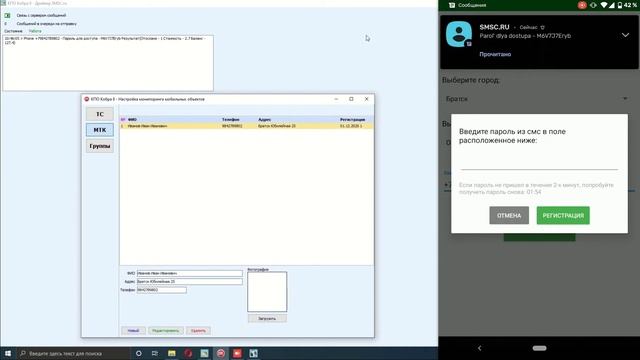Open Task View on the taskbar

(155, 353)
